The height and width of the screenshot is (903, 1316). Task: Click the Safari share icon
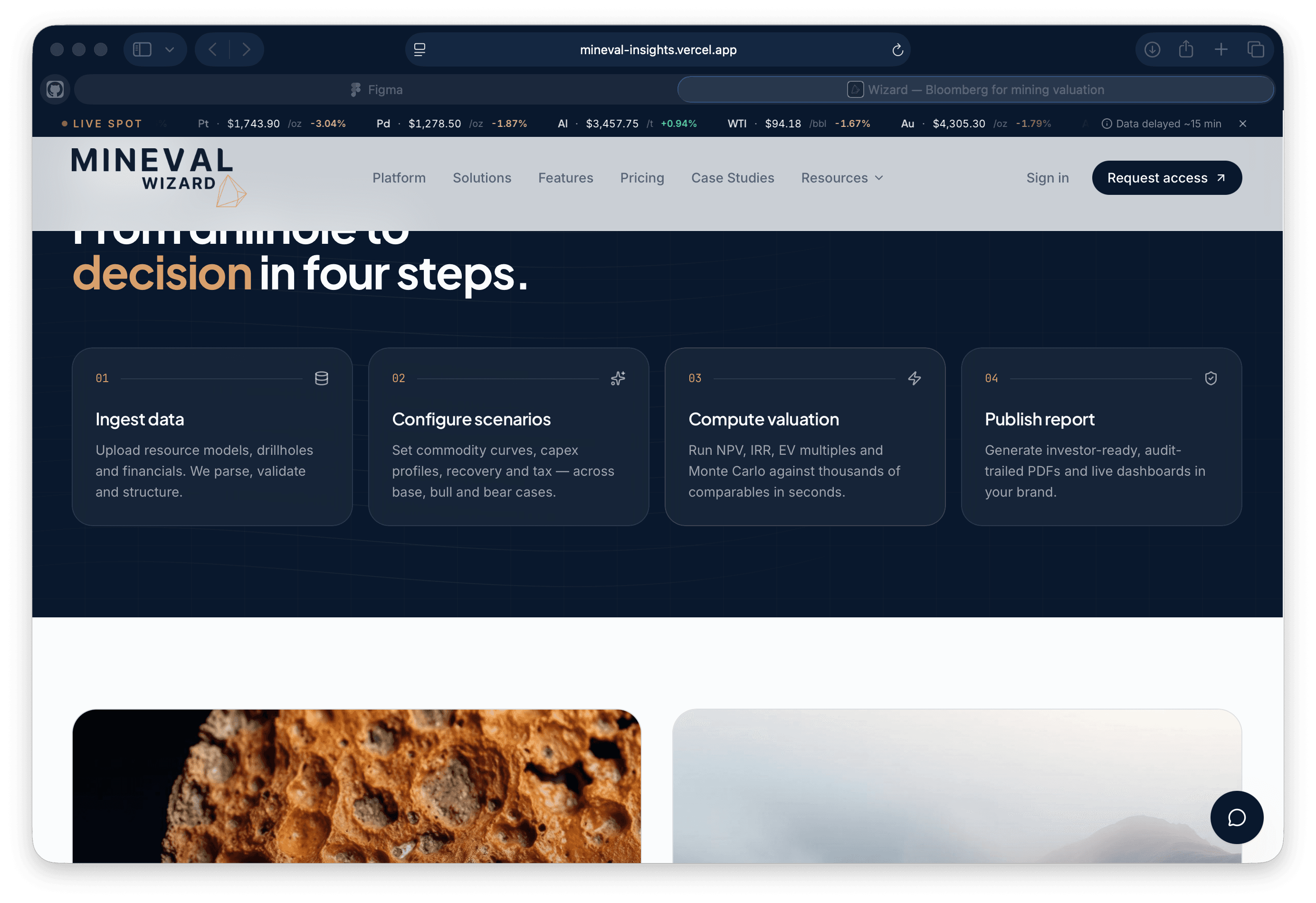(1186, 50)
